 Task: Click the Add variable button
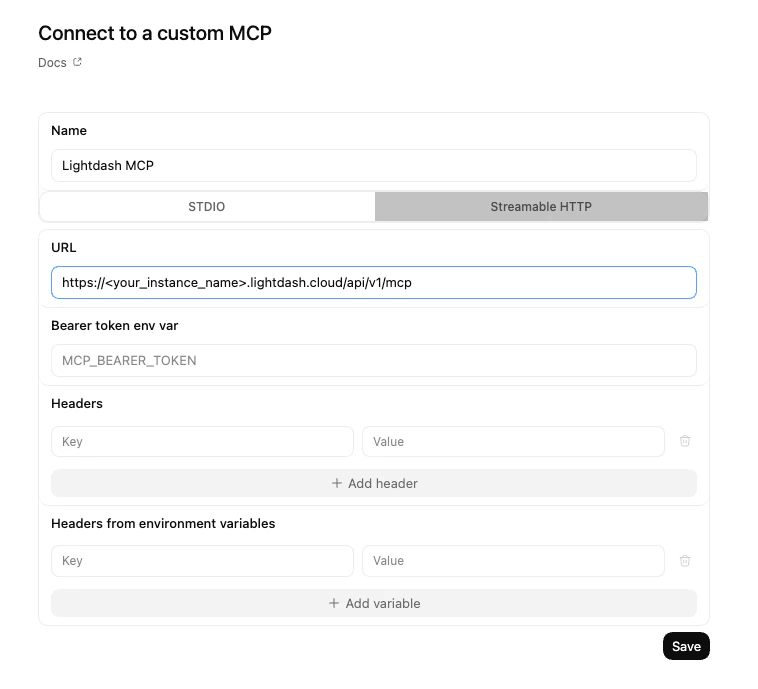374,603
